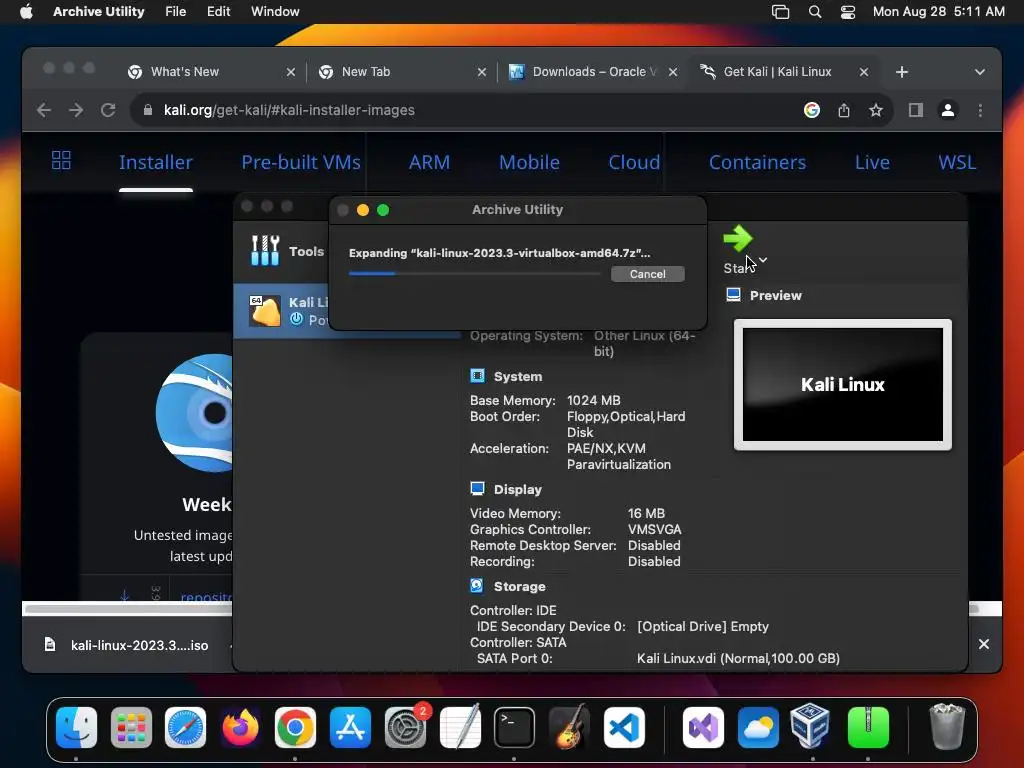Select the Live tab

[x=872, y=162]
